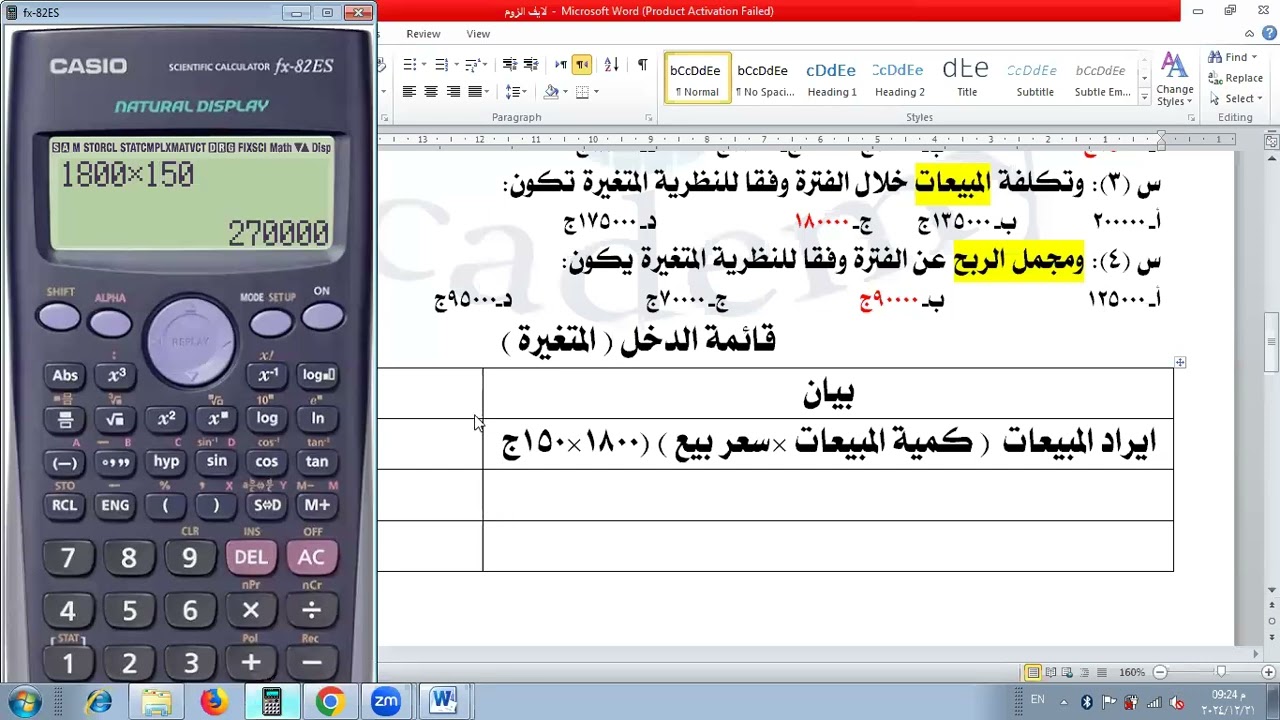The image size is (1280, 720).
Task: Align text left in Paragraph group
Action: click(x=409, y=92)
